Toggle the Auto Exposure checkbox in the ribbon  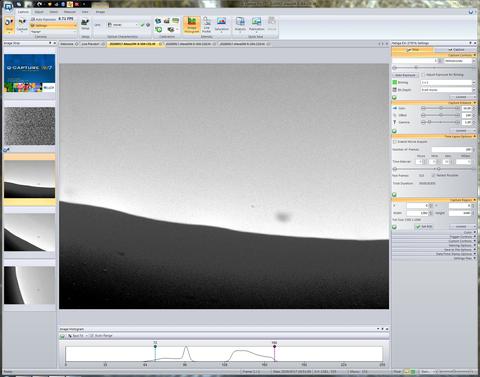[x=33, y=20]
